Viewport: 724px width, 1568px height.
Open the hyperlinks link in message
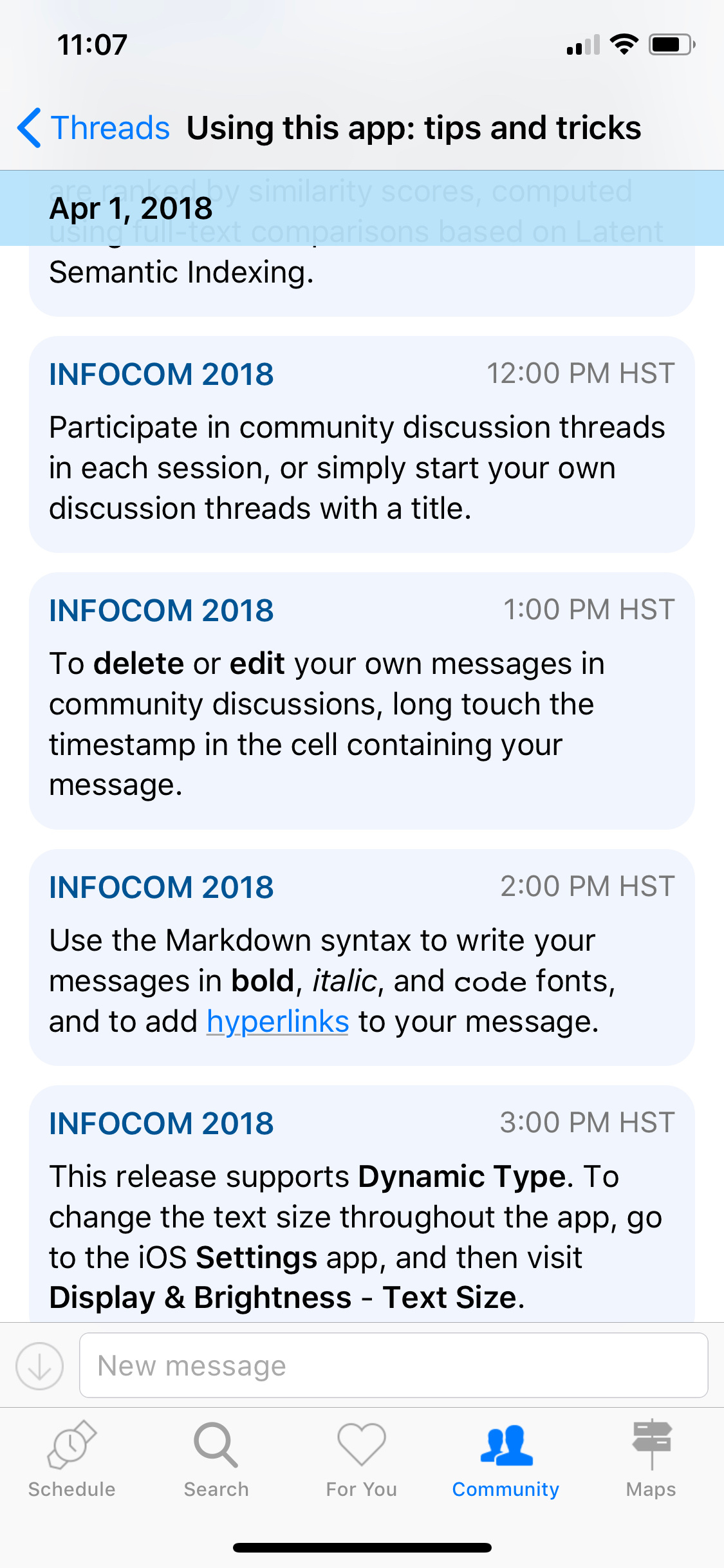(277, 1022)
